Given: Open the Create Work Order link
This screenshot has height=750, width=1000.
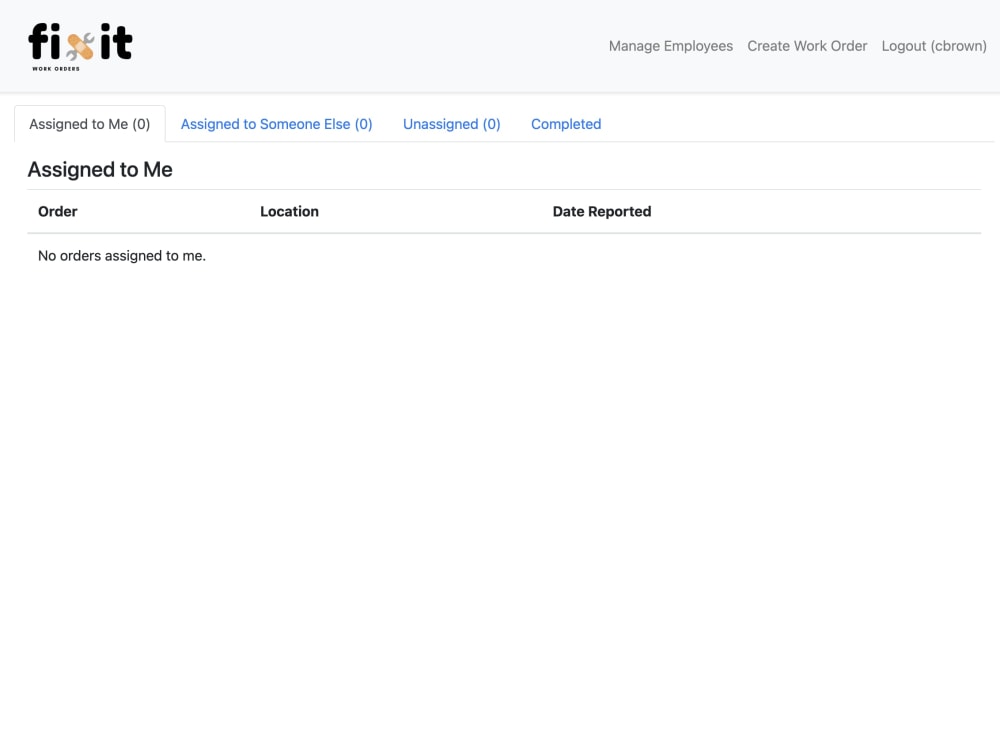Looking at the screenshot, I should pyautogui.click(x=807, y=46).
